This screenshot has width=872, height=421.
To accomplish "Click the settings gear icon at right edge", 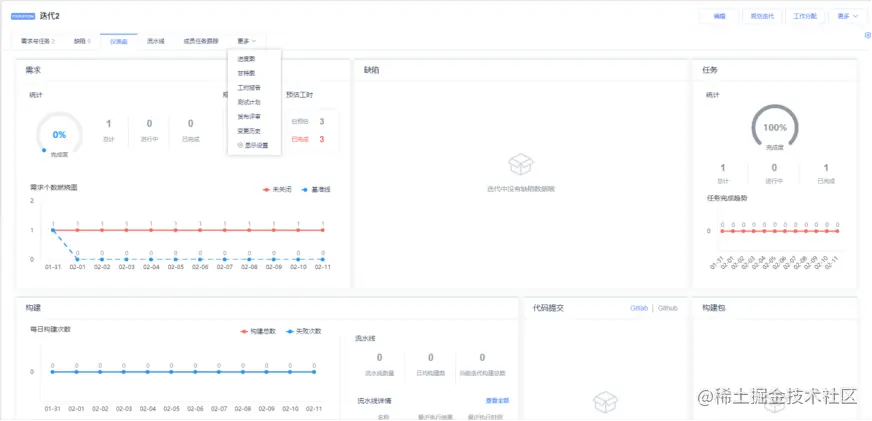I will pyautogui.click(x=868, y=35).
